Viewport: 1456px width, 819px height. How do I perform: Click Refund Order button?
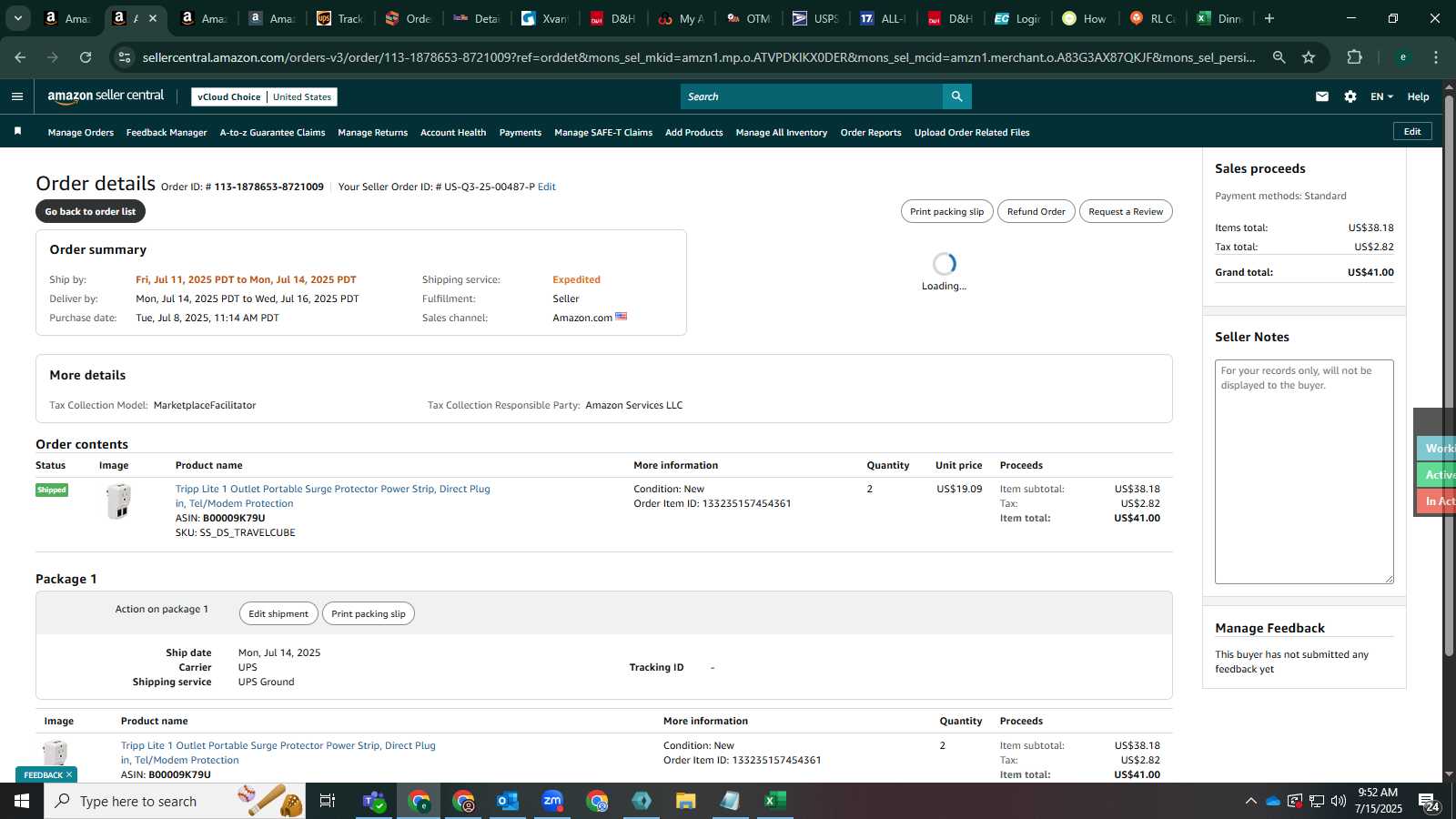click(x=1036, y=211)
